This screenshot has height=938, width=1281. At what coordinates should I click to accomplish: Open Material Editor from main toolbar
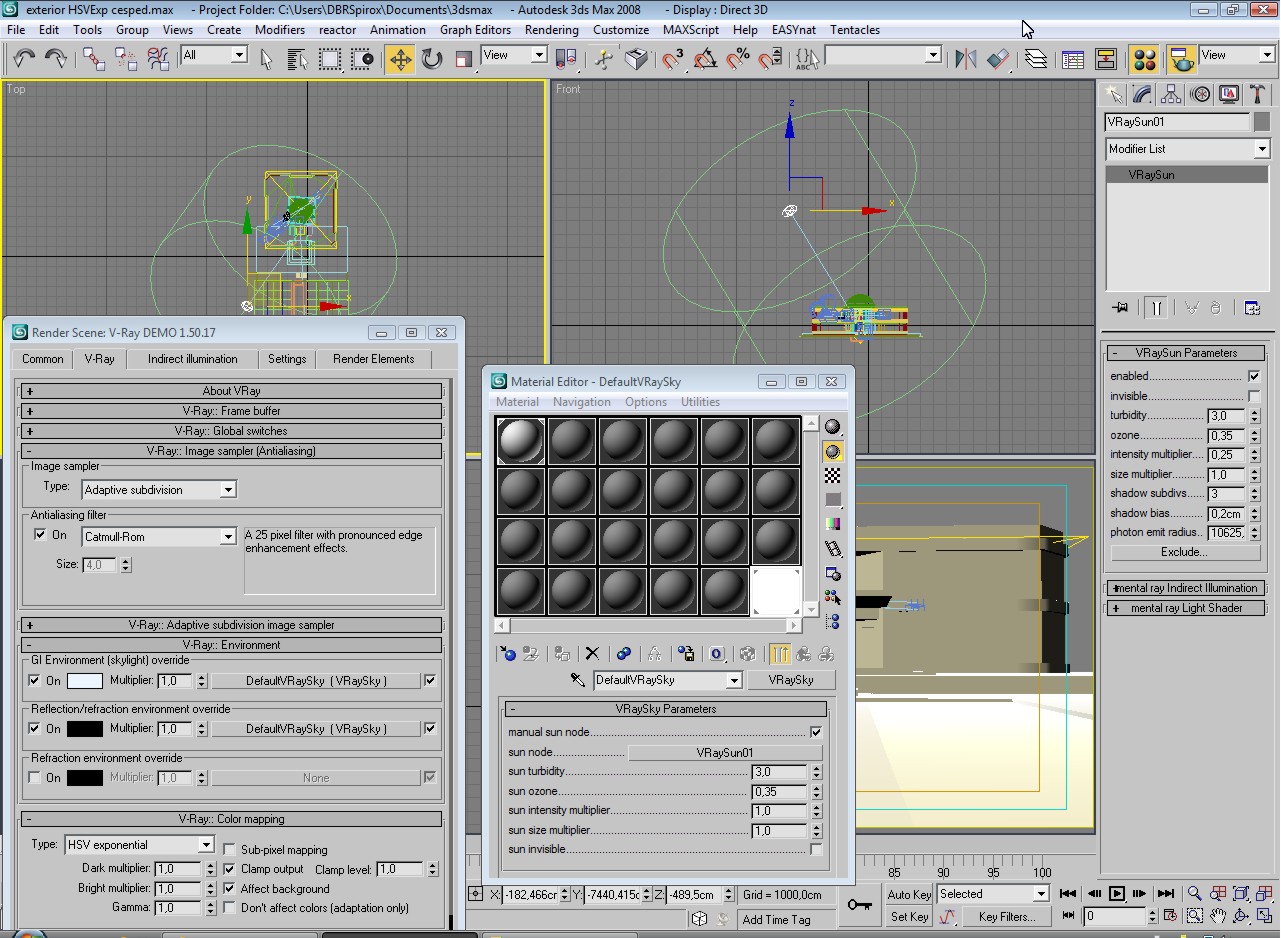pyautogui.click(x=1145, y=59)
